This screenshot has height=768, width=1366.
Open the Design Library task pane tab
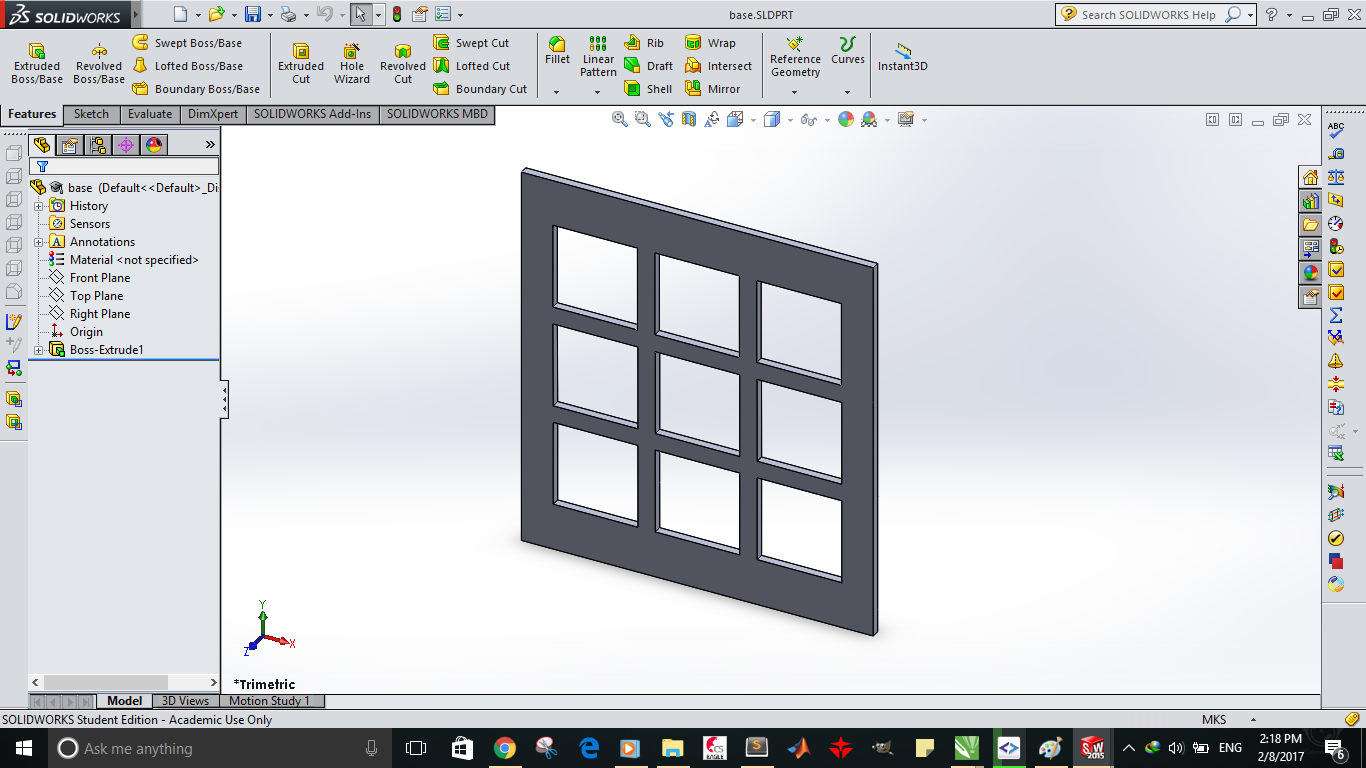coord(1310,201)
